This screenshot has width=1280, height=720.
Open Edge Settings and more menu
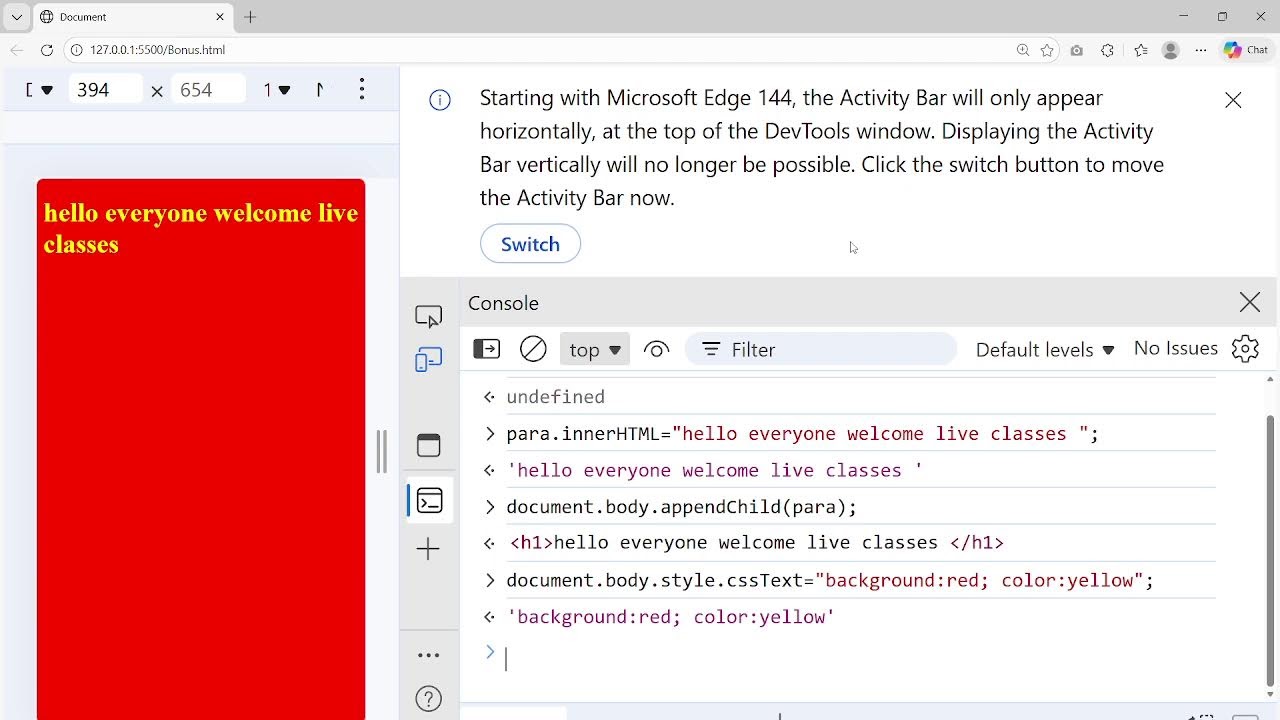point(1201,50)
